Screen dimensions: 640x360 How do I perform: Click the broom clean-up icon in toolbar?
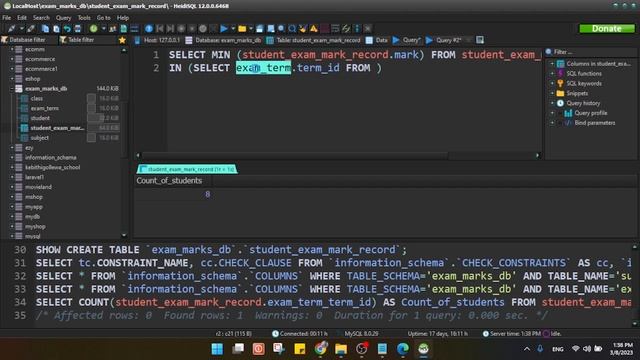tap(303, 29)
